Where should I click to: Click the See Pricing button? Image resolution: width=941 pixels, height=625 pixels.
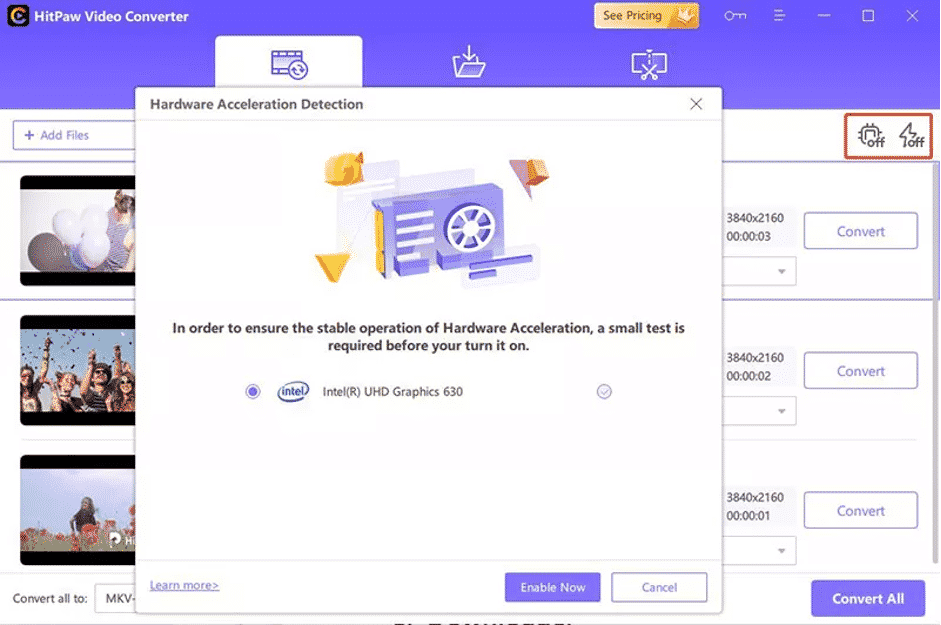click(646, 16)
